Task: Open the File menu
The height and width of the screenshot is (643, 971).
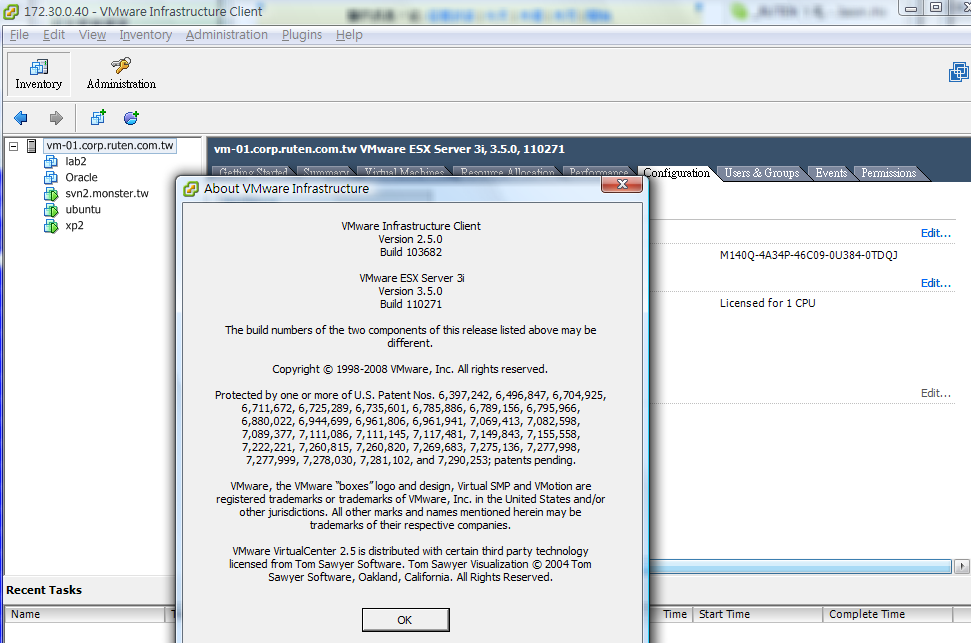Action: 19,35
